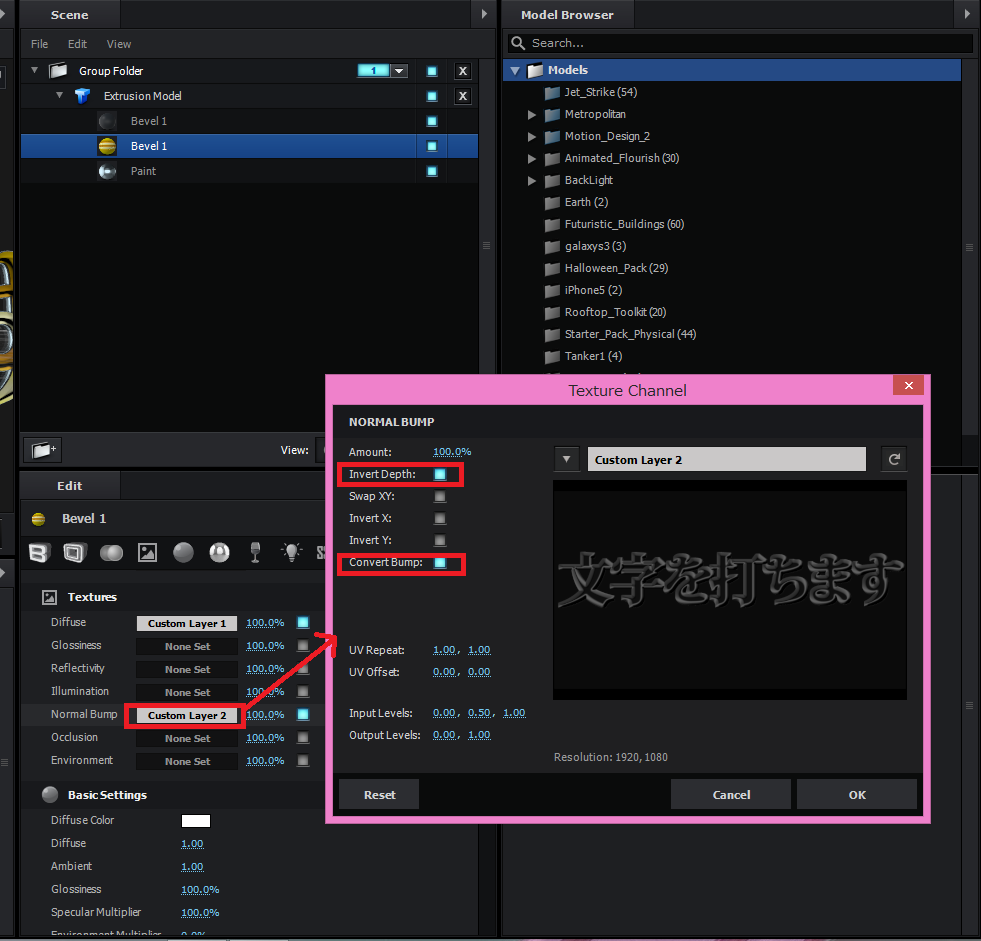Screen dimensions: 981x941
Task: Click the create folder icon below the scene list
Action: 42,450
